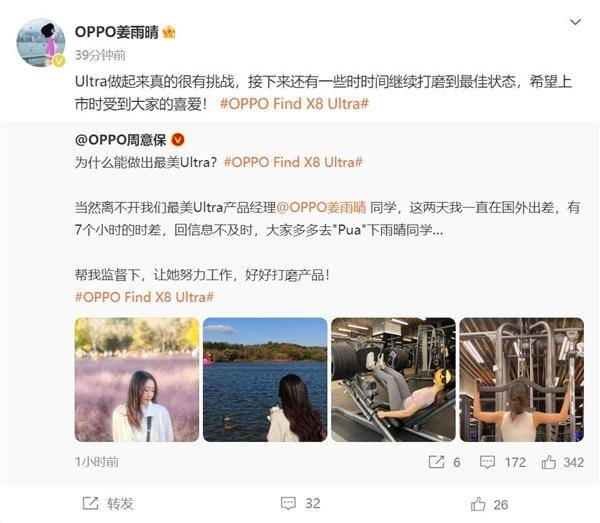
Task: Open the OPPO姜雨晴 username link
Action: coord(117,32)
